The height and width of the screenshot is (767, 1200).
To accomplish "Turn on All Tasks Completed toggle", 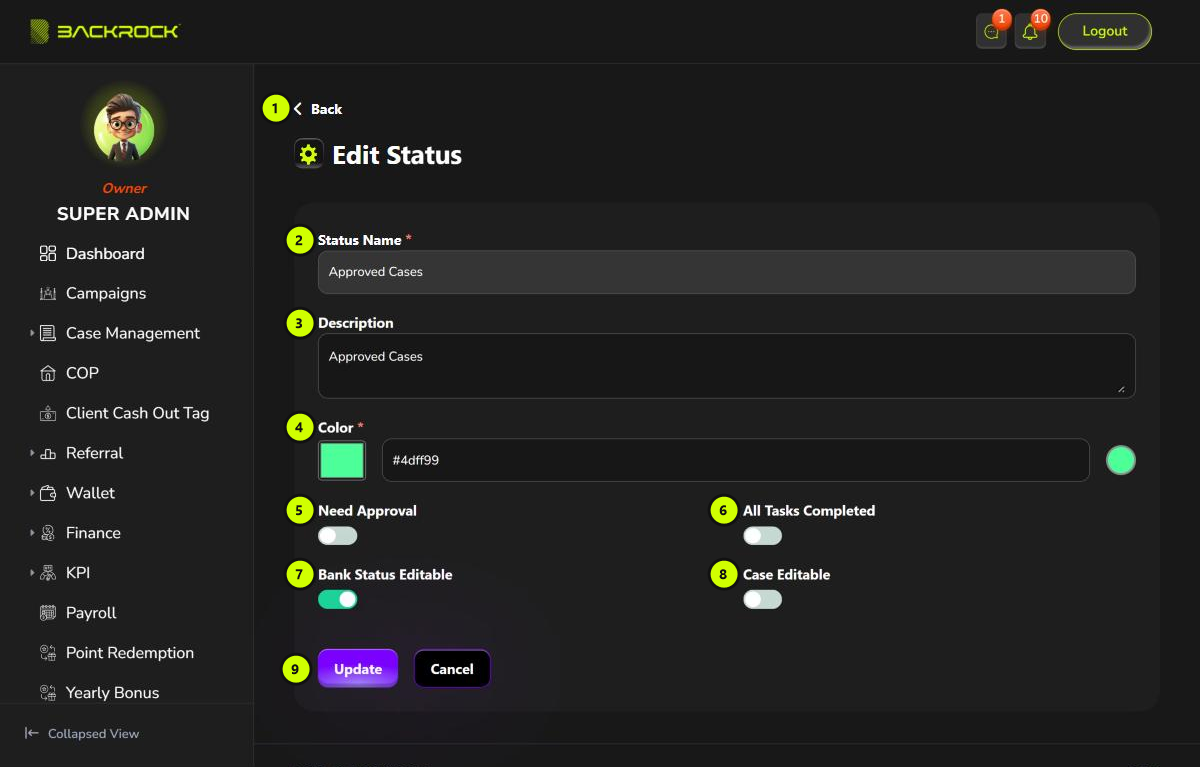I will point(762,536).
